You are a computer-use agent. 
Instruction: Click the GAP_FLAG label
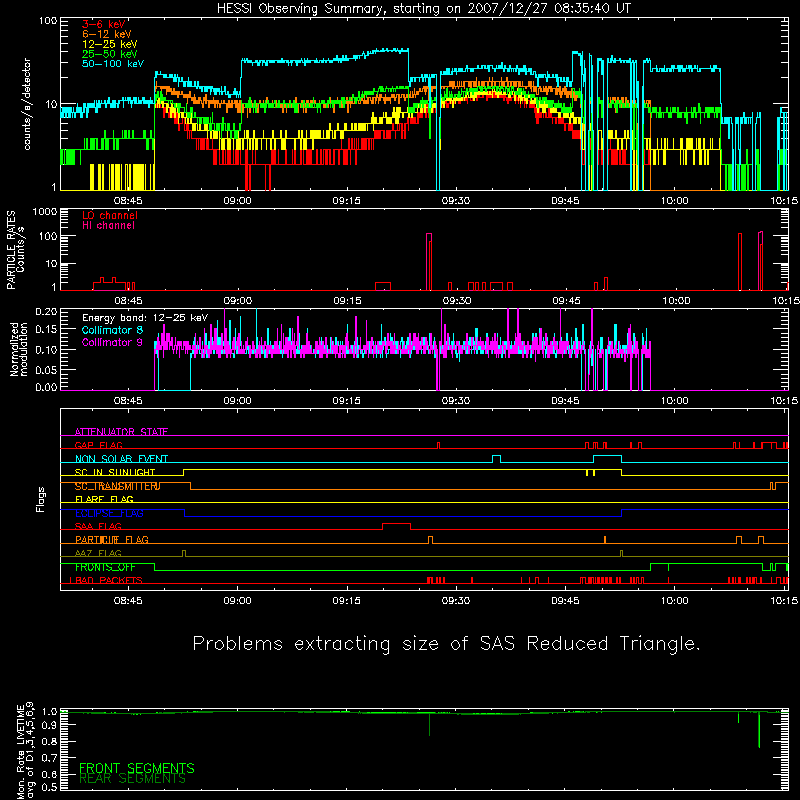pyautogui.click(x=98, y=445)
